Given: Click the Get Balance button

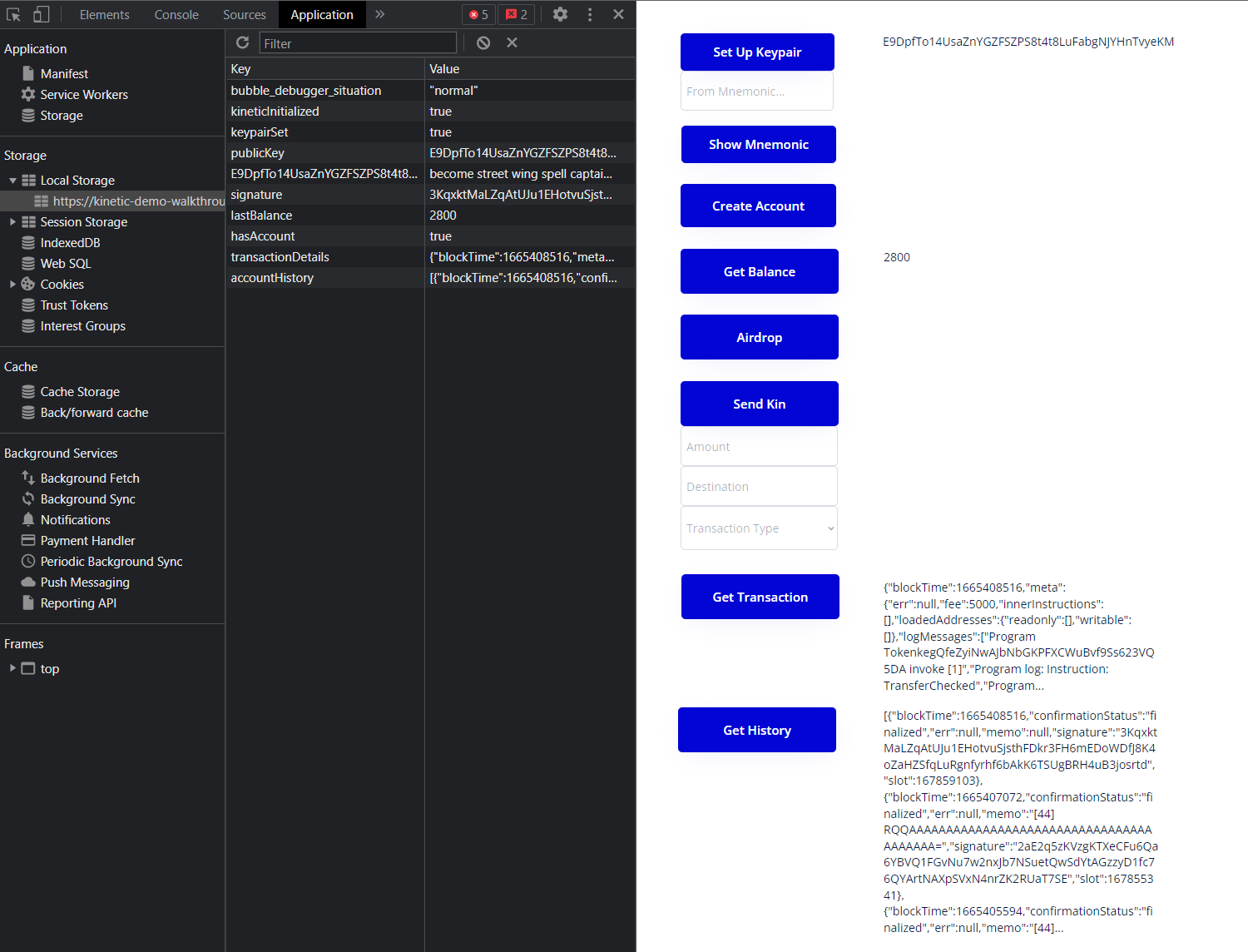Looking at the screenshot, I should [x=759, y=271].
